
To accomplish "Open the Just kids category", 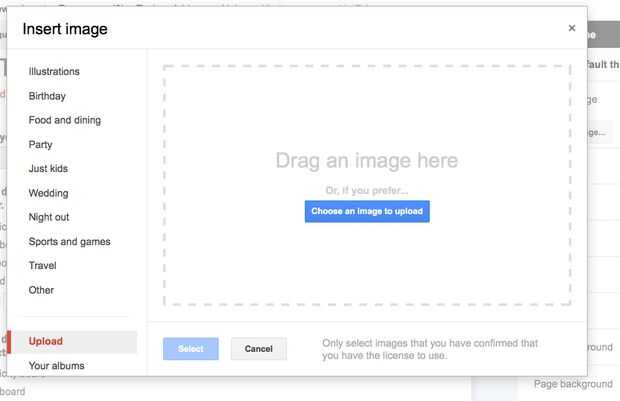I will pos(49,169).
